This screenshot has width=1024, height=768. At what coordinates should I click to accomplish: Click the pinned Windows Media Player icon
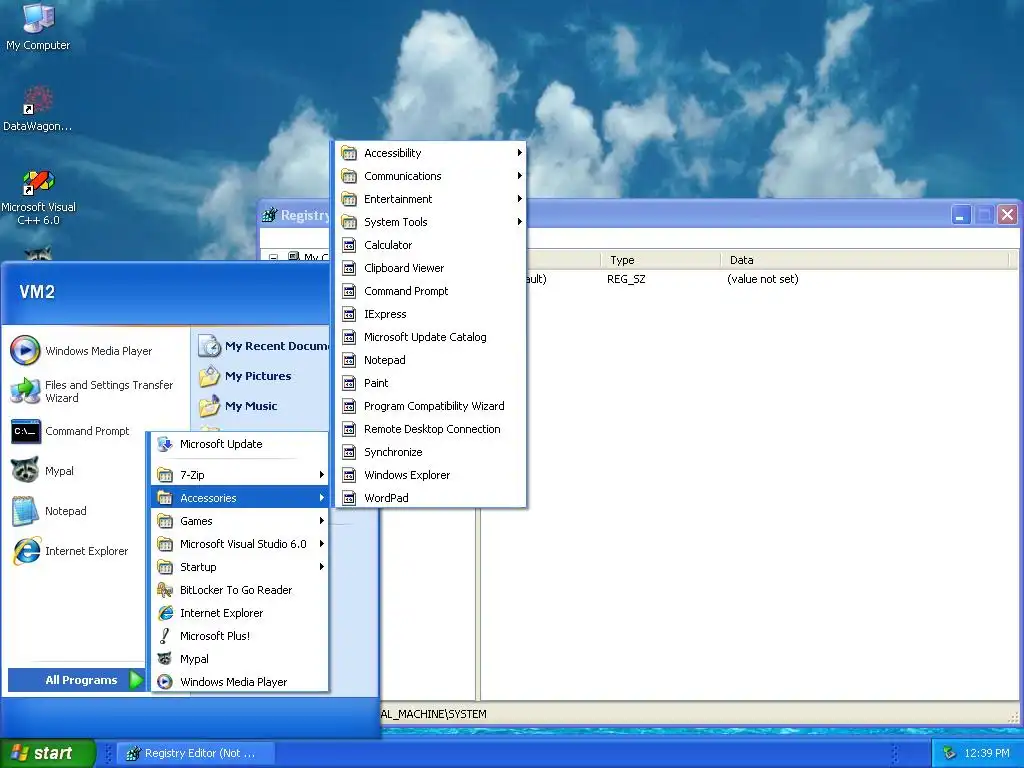25,351
